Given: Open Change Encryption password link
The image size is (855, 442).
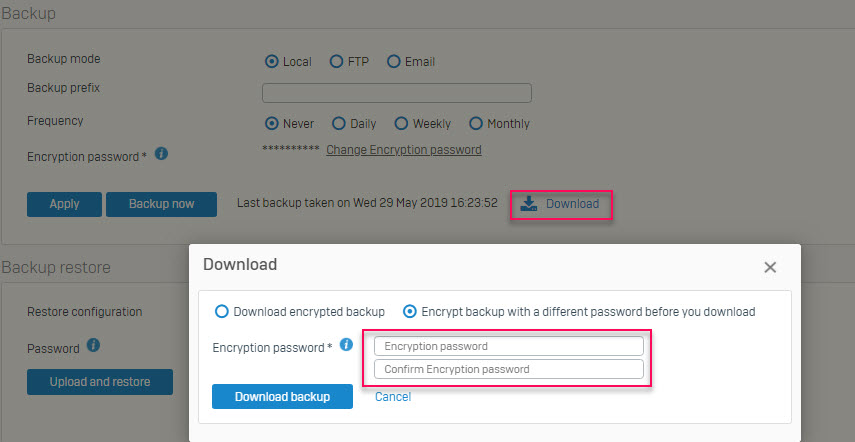Looking at the screenshot, I should point(403,150).
